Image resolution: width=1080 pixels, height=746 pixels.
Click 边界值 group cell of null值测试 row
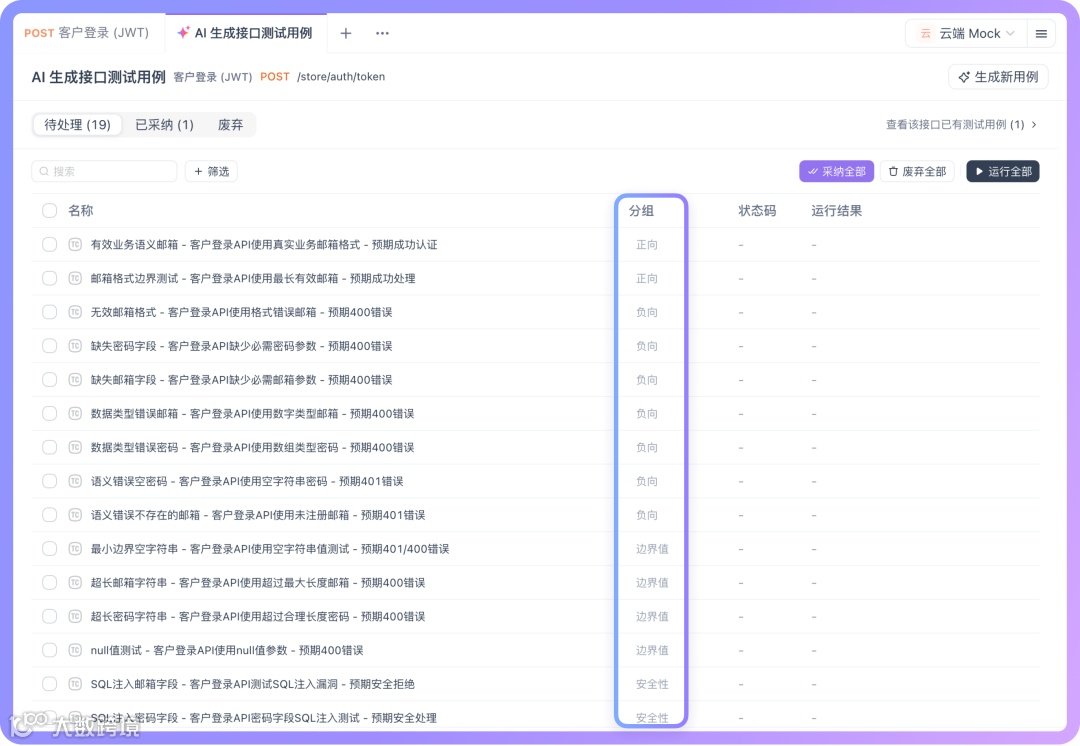pyautogui.click(x=652, y=650)
